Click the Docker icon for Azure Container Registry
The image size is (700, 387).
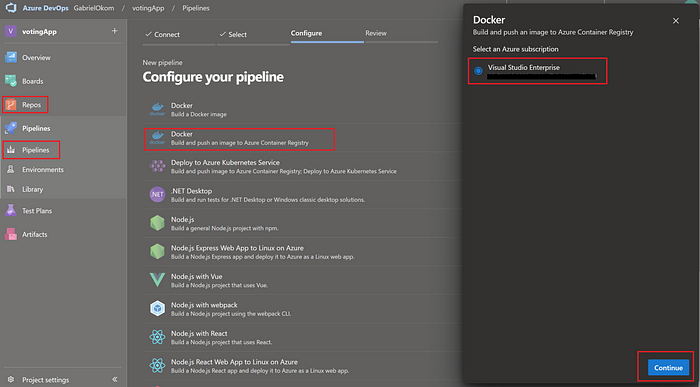tap(157, 138)
